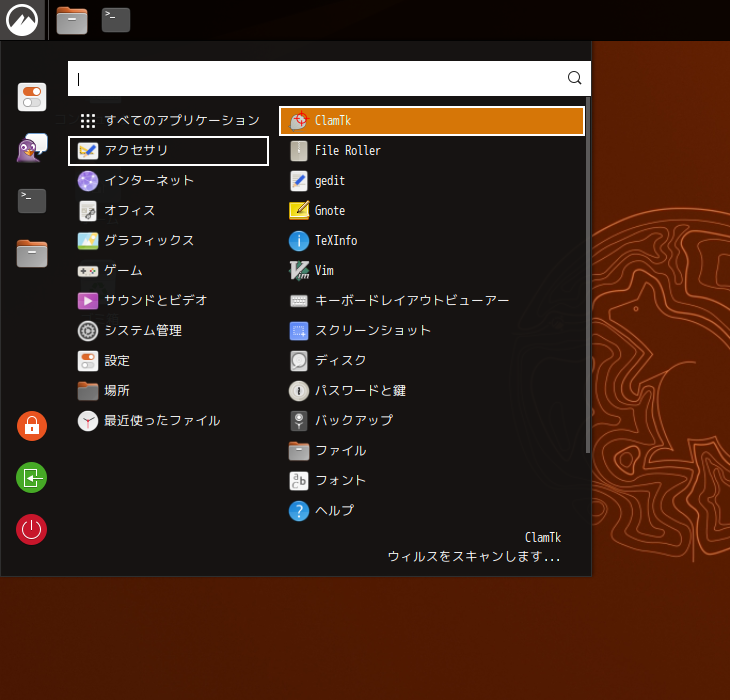This screenshot has height=700, width=730.
Task: Open キーボードレイアウトビューアー
Action: [432, 301]
